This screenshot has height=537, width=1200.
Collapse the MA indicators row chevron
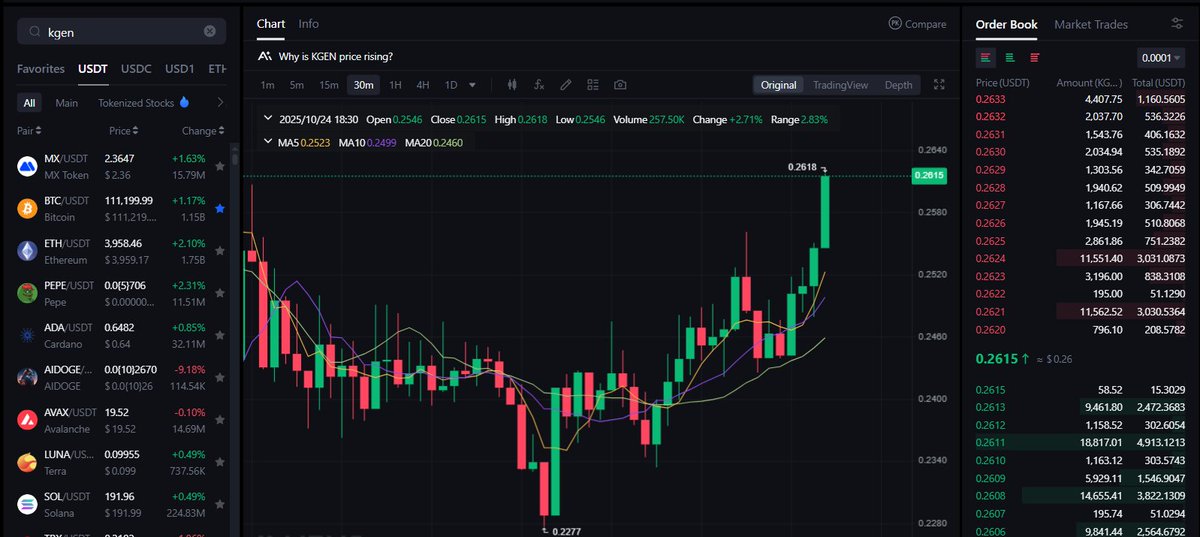(268, 142)
